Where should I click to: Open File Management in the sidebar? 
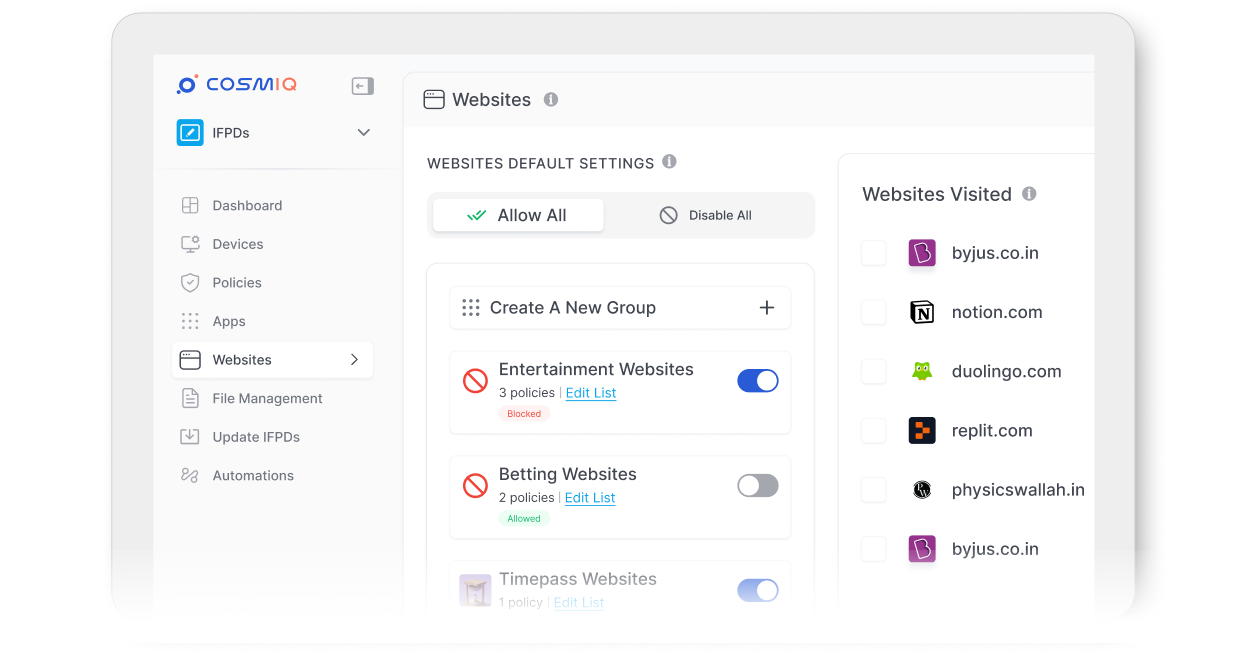267,399
